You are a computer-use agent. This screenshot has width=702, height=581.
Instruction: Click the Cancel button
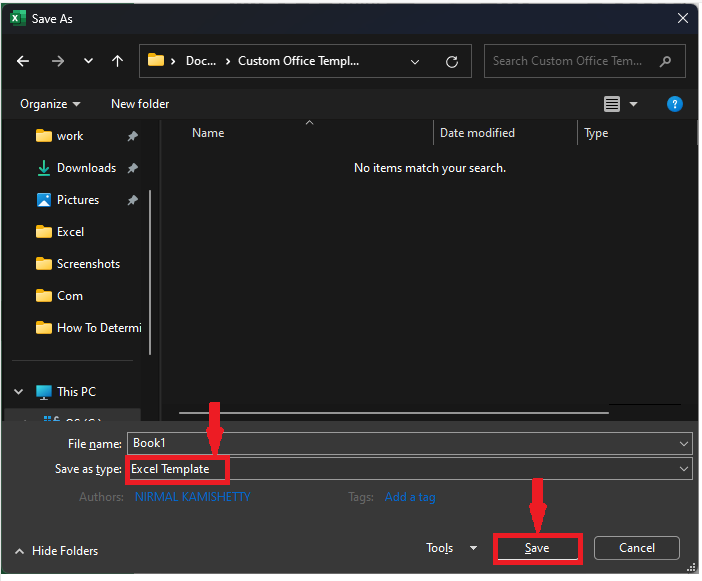tap(636, 548)
